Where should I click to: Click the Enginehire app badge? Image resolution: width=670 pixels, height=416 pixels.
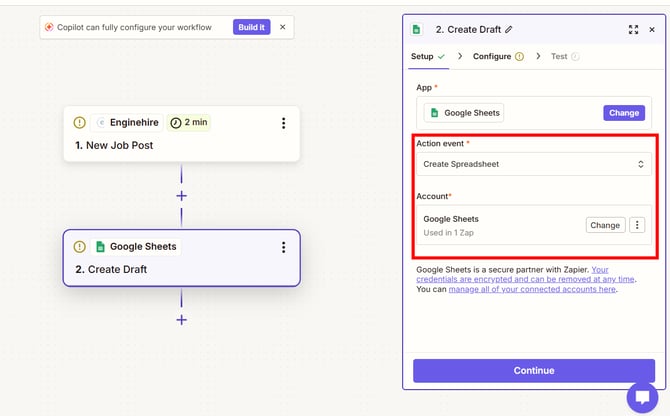[128, 123]
